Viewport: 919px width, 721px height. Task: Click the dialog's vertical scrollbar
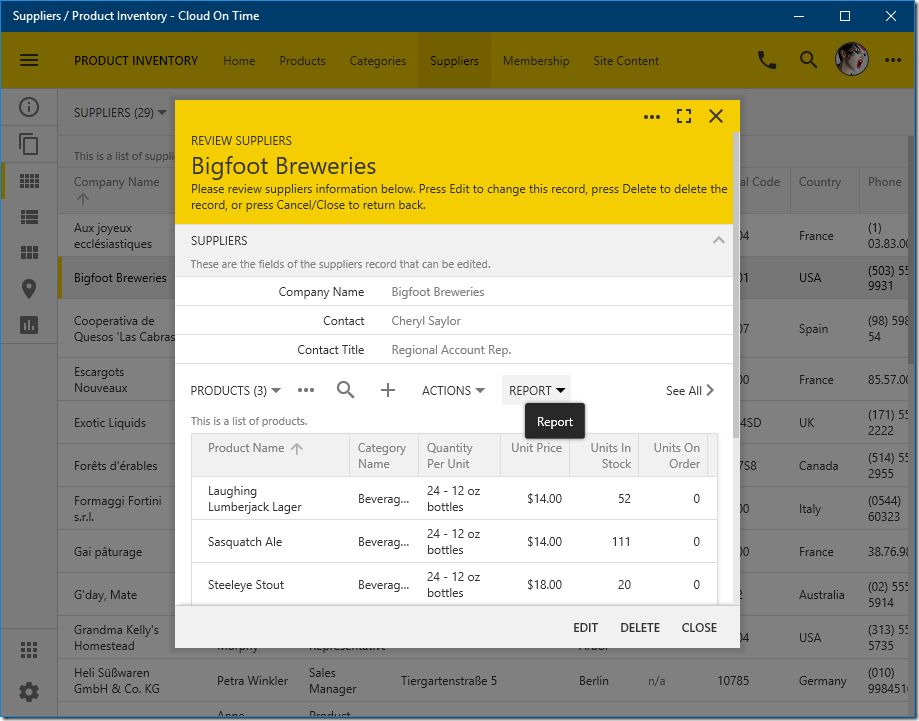click(736, 283)
